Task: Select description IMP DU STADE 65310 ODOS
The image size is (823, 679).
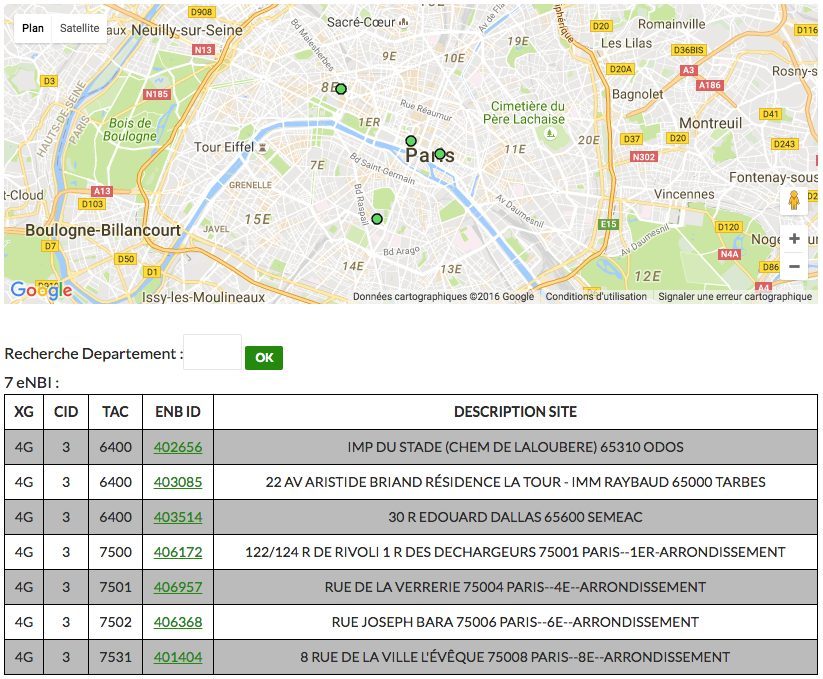Action: click(515, 447)
